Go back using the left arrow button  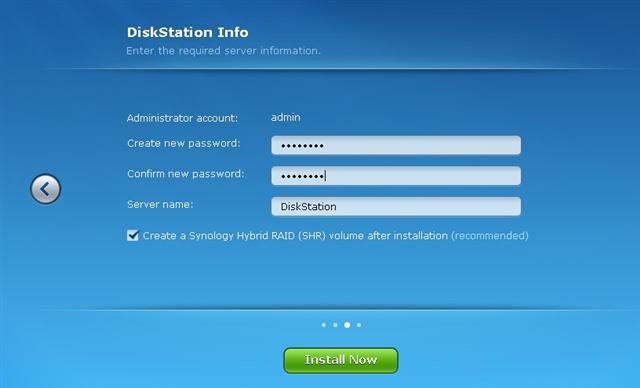pyautogui.click(x=46, y=189)
